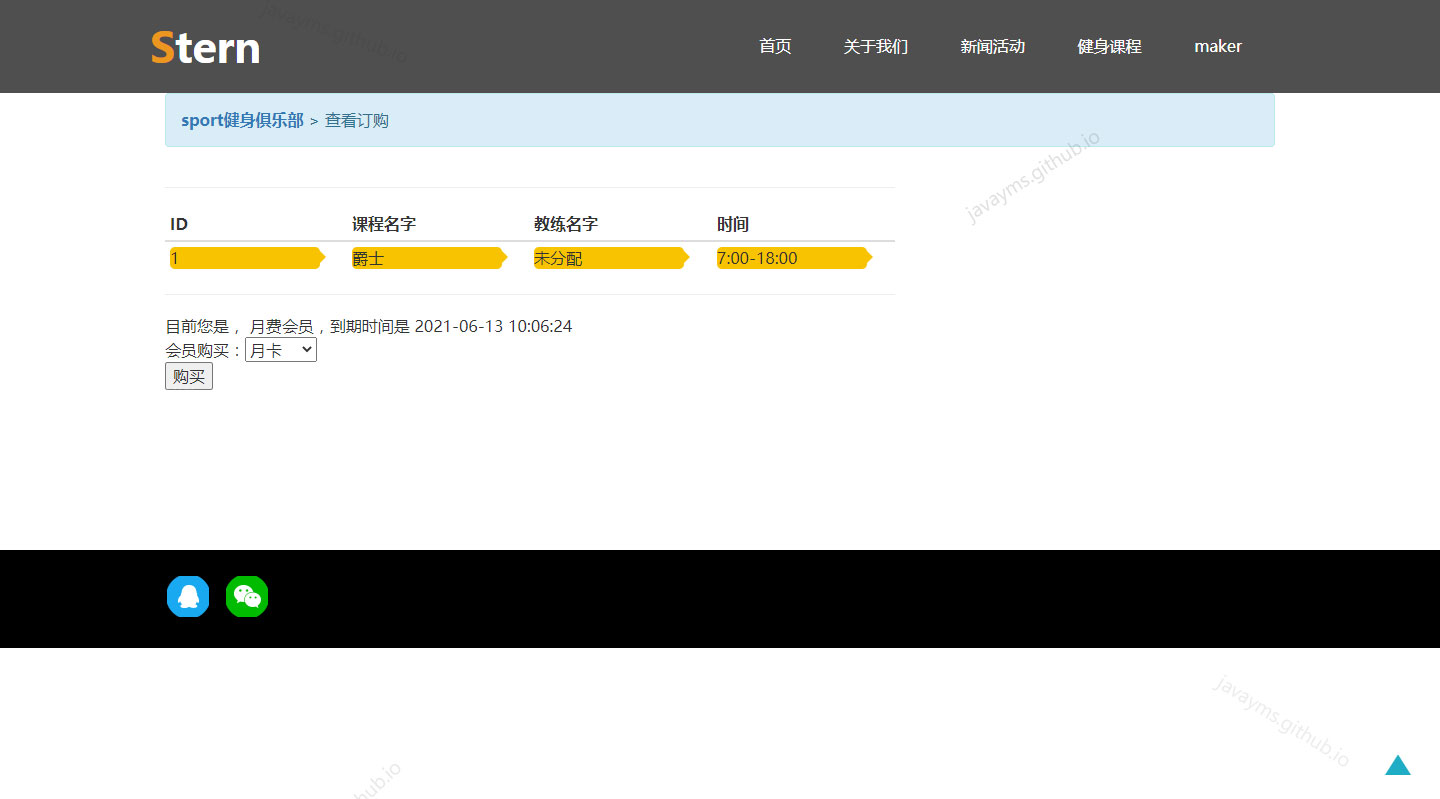
Task: Click the 查看订购 breadcrumb item
Action: point(357,120)
